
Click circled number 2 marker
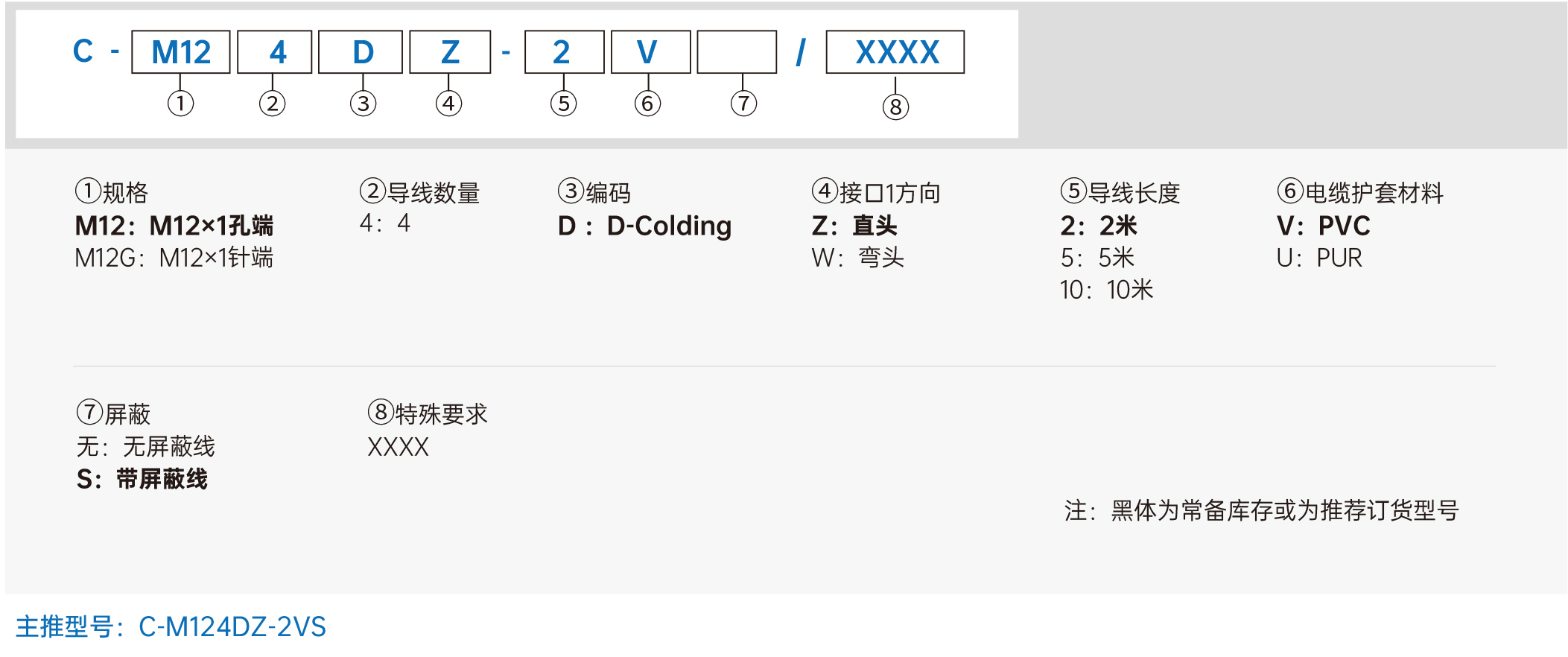[272, 103]
